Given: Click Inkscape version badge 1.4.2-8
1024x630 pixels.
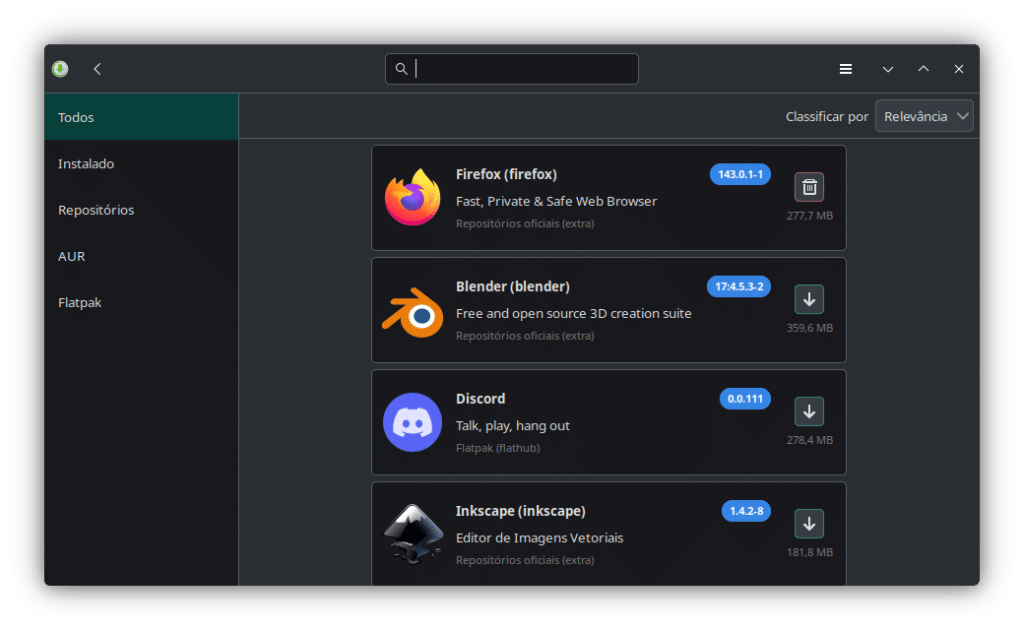Looking at the screenshot, I should 746,511.
